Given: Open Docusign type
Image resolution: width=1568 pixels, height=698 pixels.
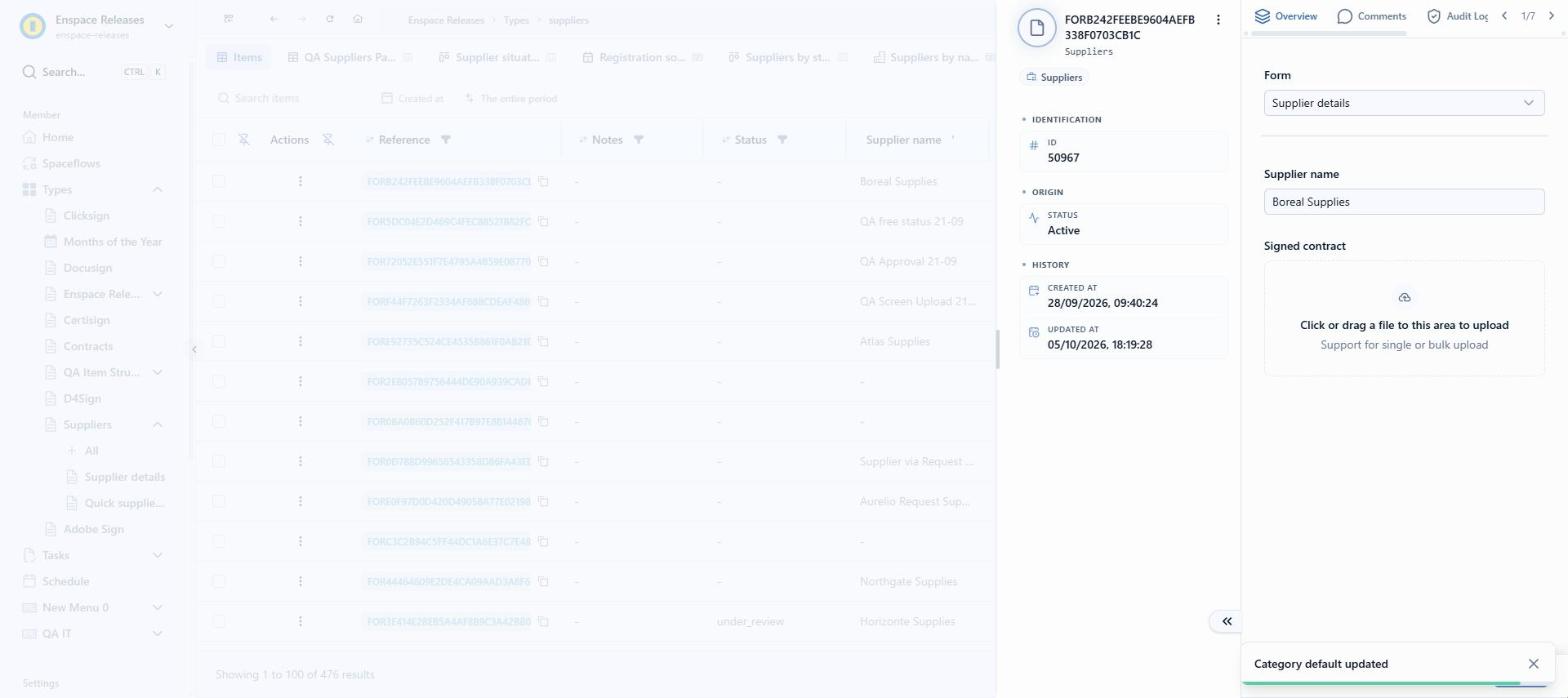Looking at the screenshot, I should click(87, 268).
